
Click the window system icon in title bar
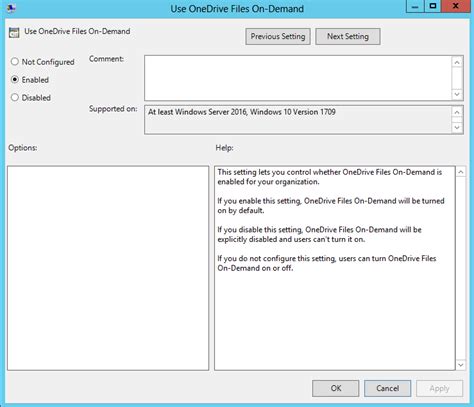click(x=11, y=8)
